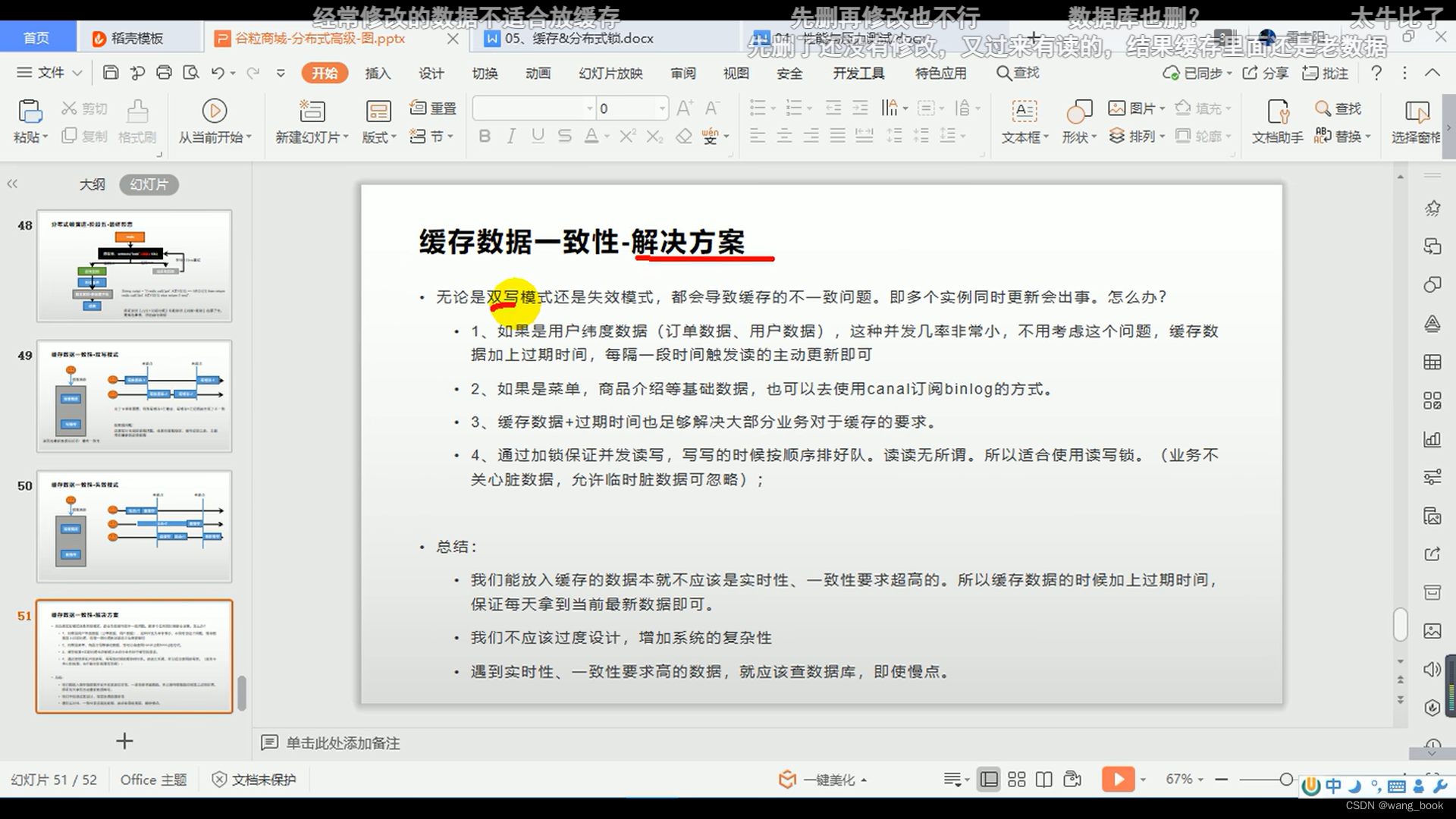The height and width of the screenshot is (819, 1456).
Task: Open the Help question mark icon
Action: pyautogui.click(x=1376, y=73)
